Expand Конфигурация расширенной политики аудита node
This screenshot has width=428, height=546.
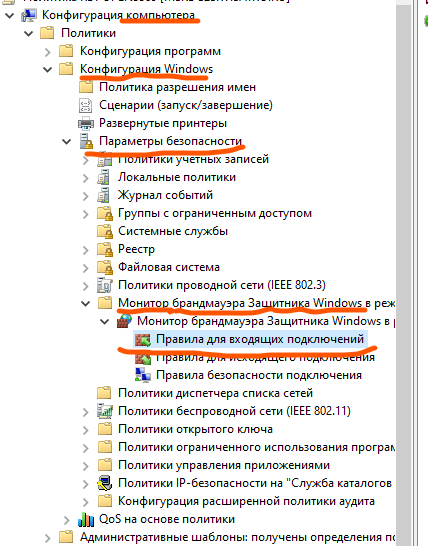pyautogui.click(x=86, y=502)
